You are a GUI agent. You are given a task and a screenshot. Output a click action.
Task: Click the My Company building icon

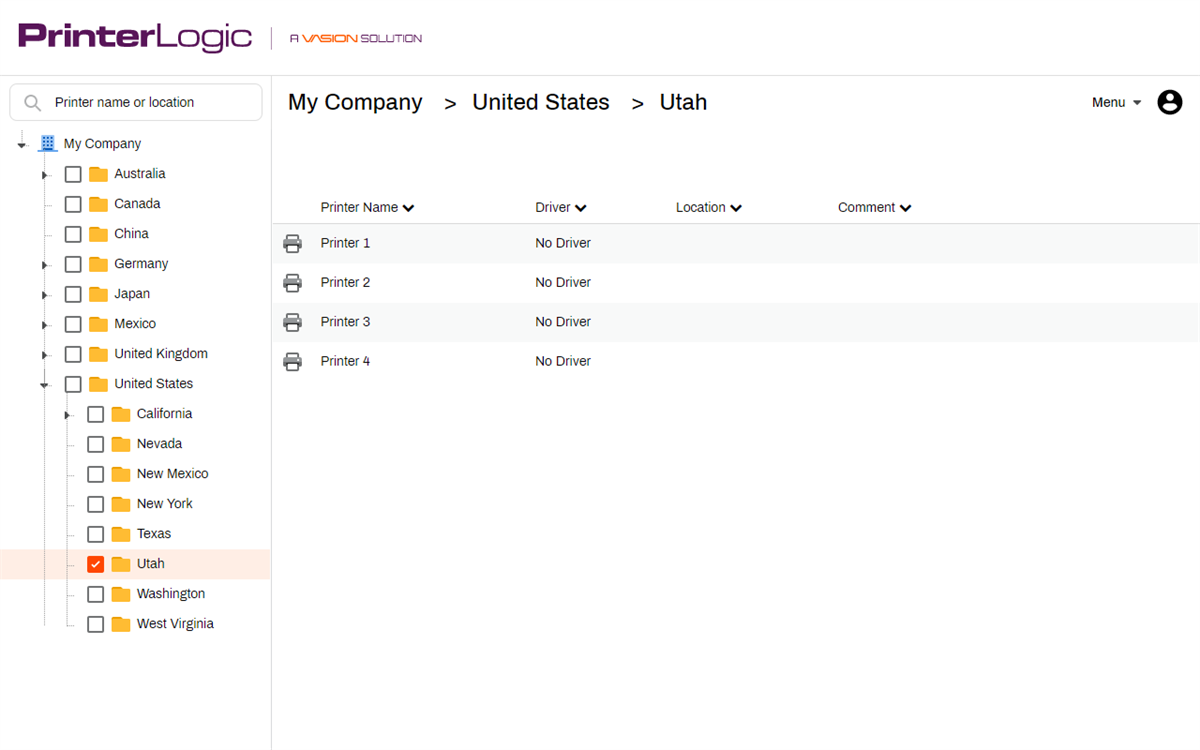pos(47,144)
